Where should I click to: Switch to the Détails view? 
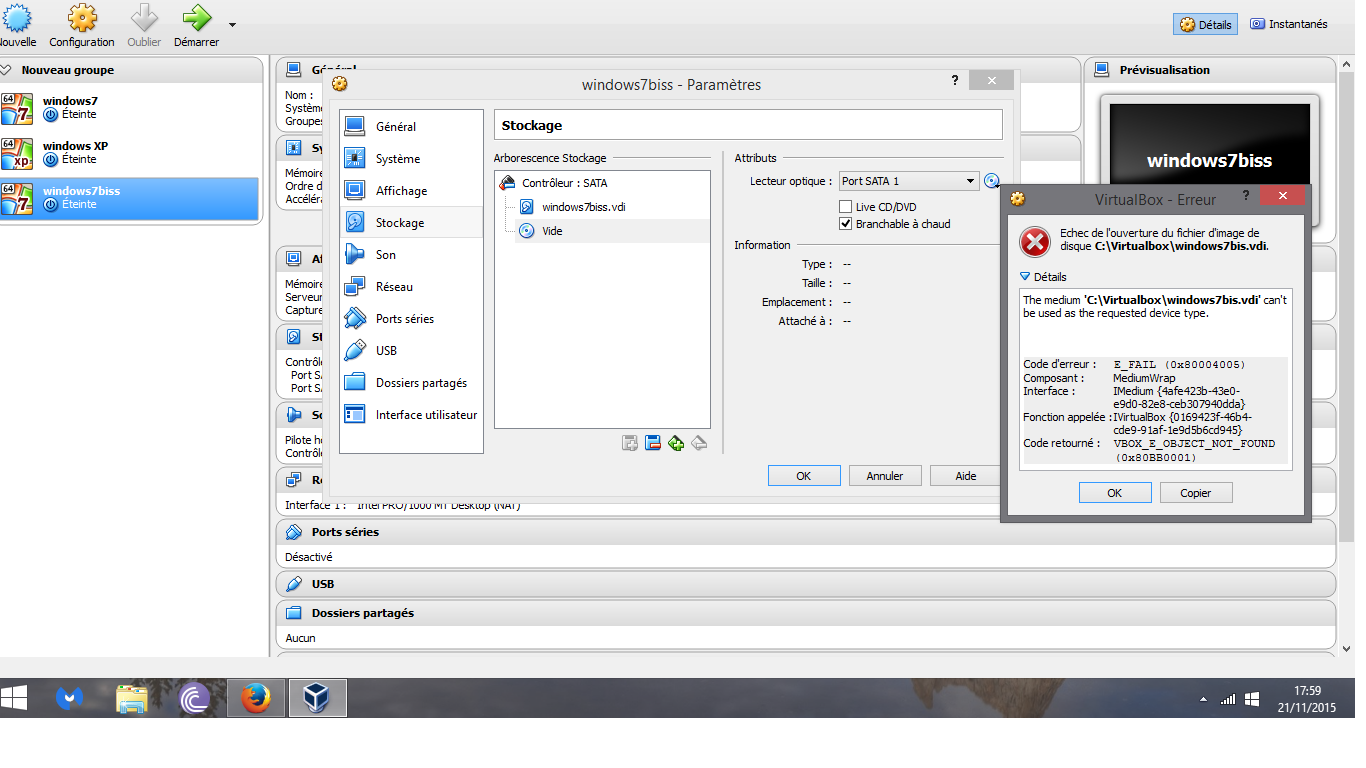(x=1205, y=24)
